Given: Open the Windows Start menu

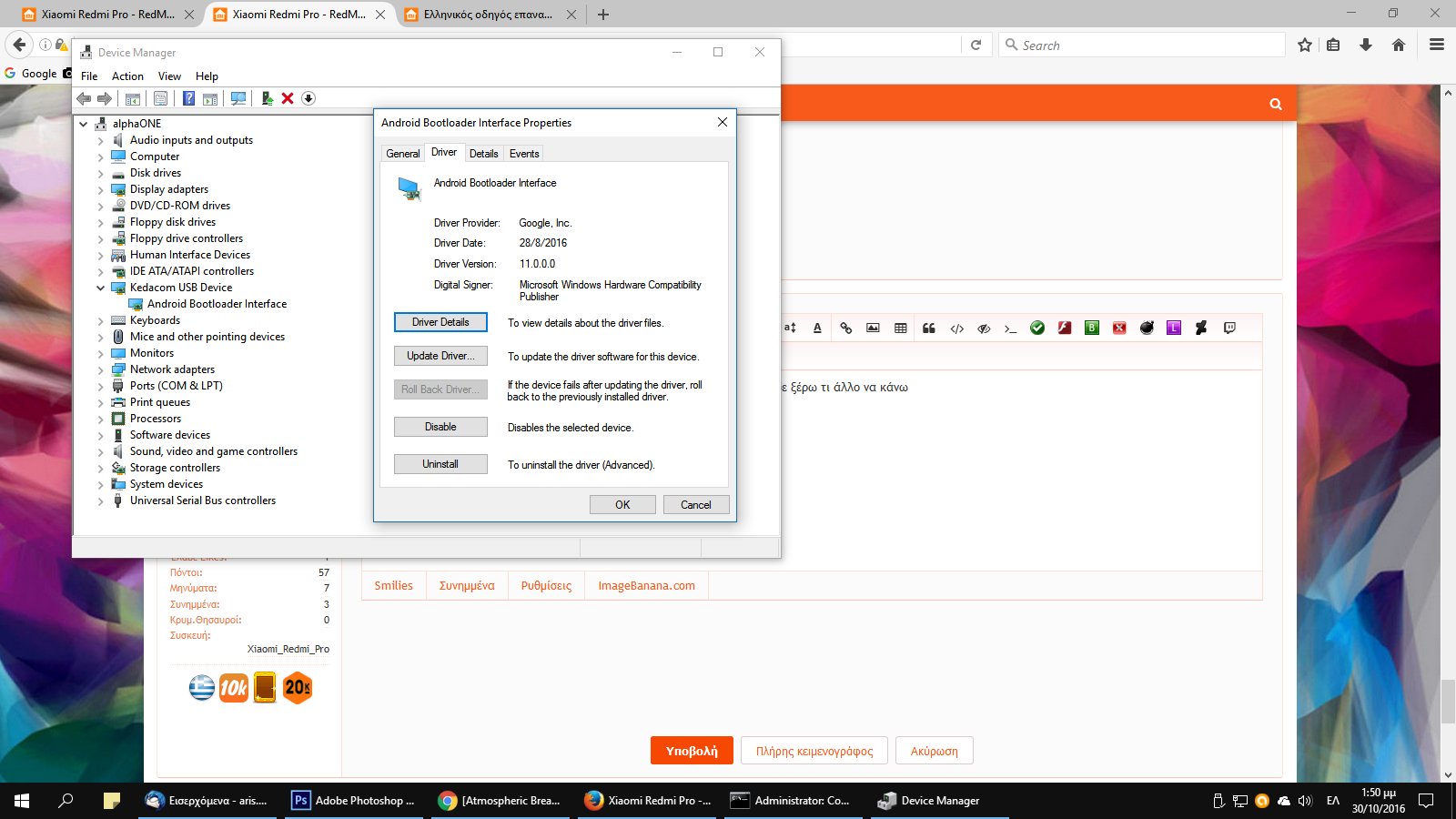Looking at the screenshot, I should coord(22,801).
